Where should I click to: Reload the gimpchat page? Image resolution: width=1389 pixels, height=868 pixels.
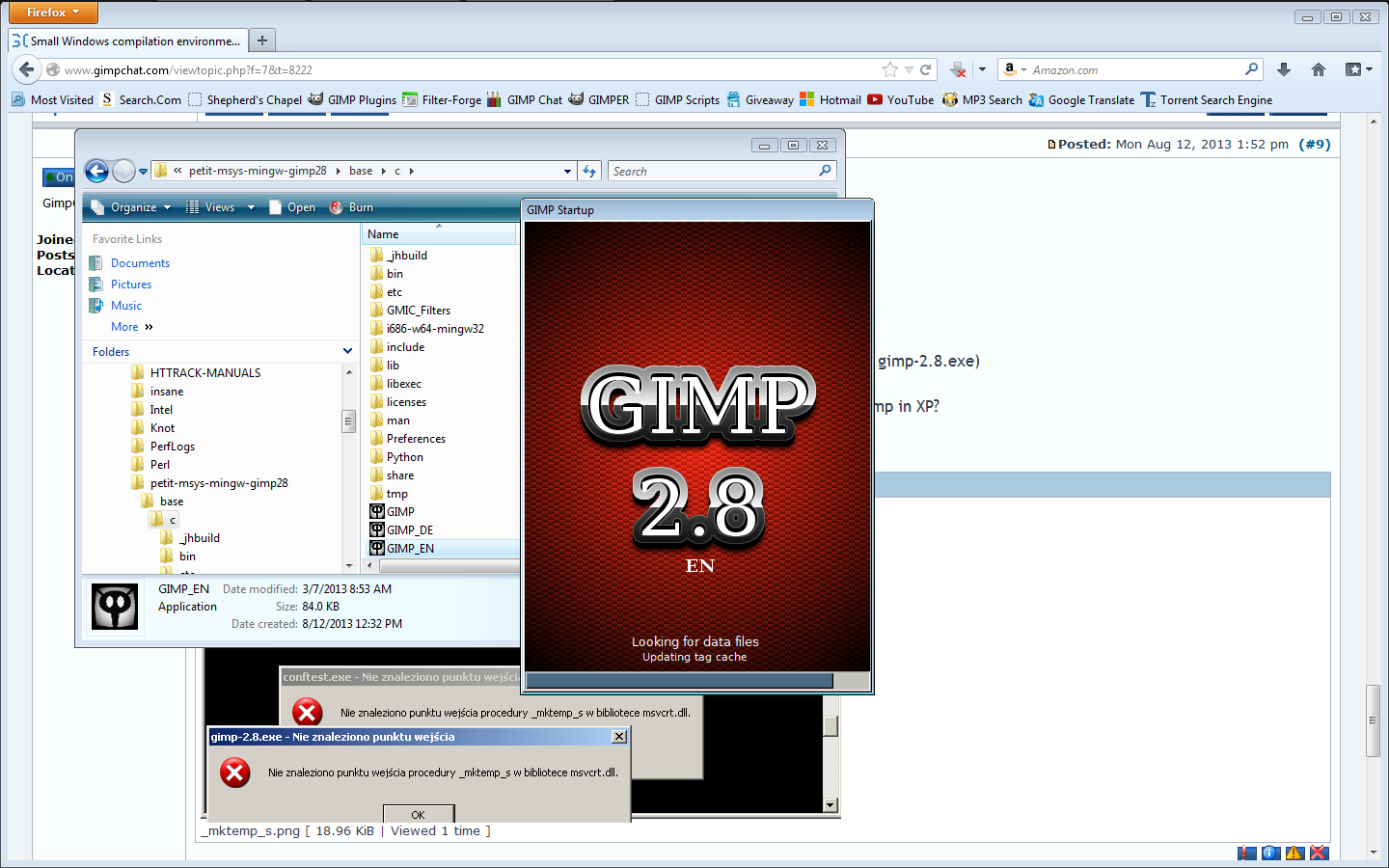coord(926,69)
